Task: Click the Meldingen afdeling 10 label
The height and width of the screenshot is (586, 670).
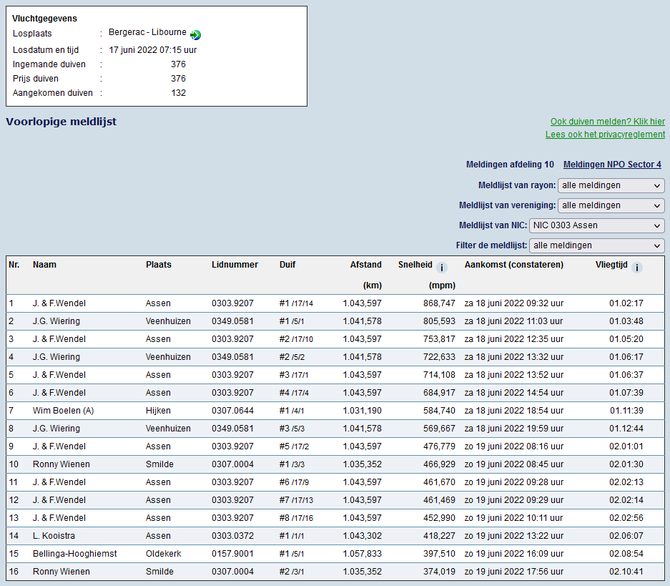Action: point(509,165)
